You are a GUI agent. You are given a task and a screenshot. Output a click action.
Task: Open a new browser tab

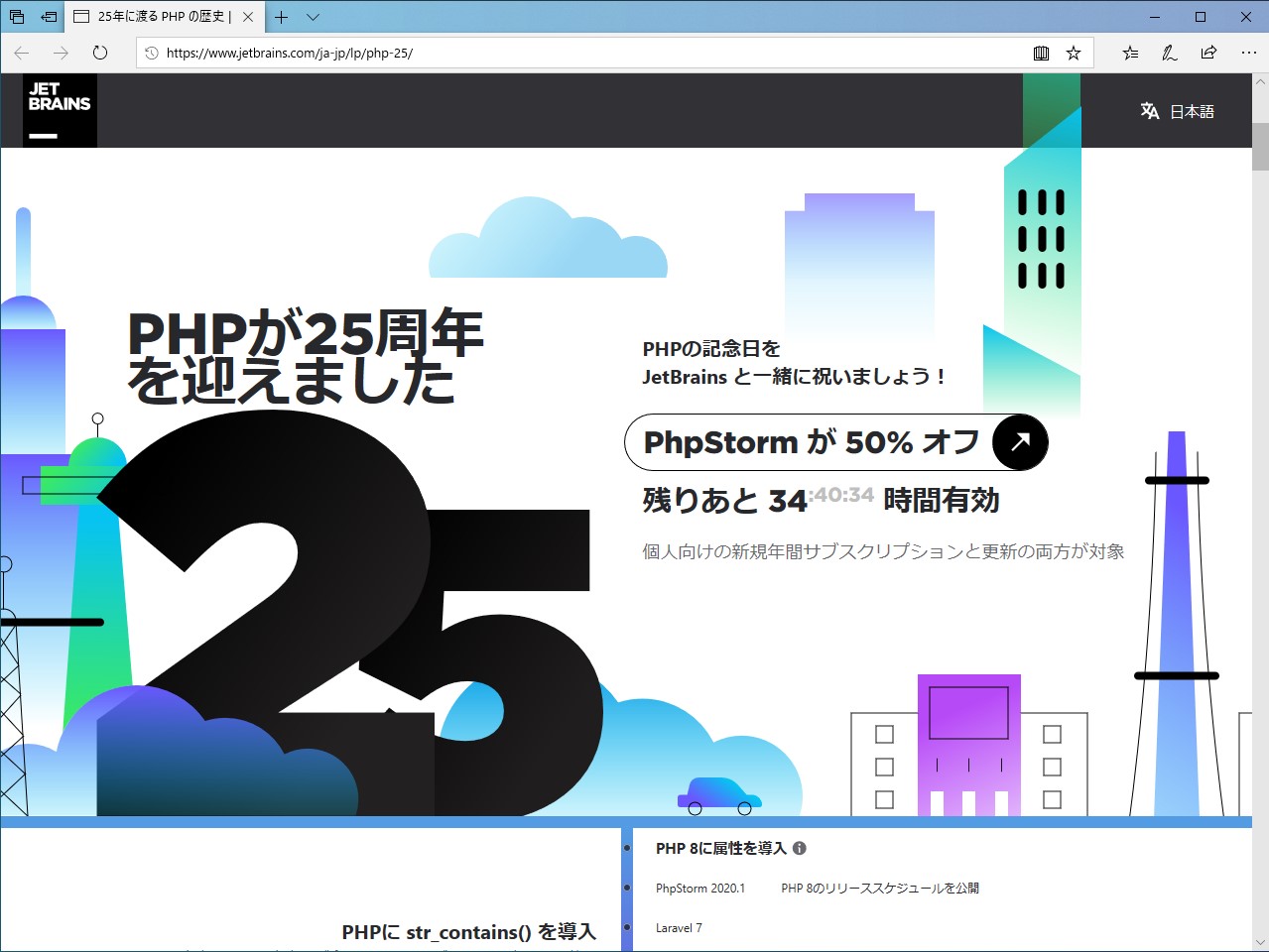click(283, 17)
